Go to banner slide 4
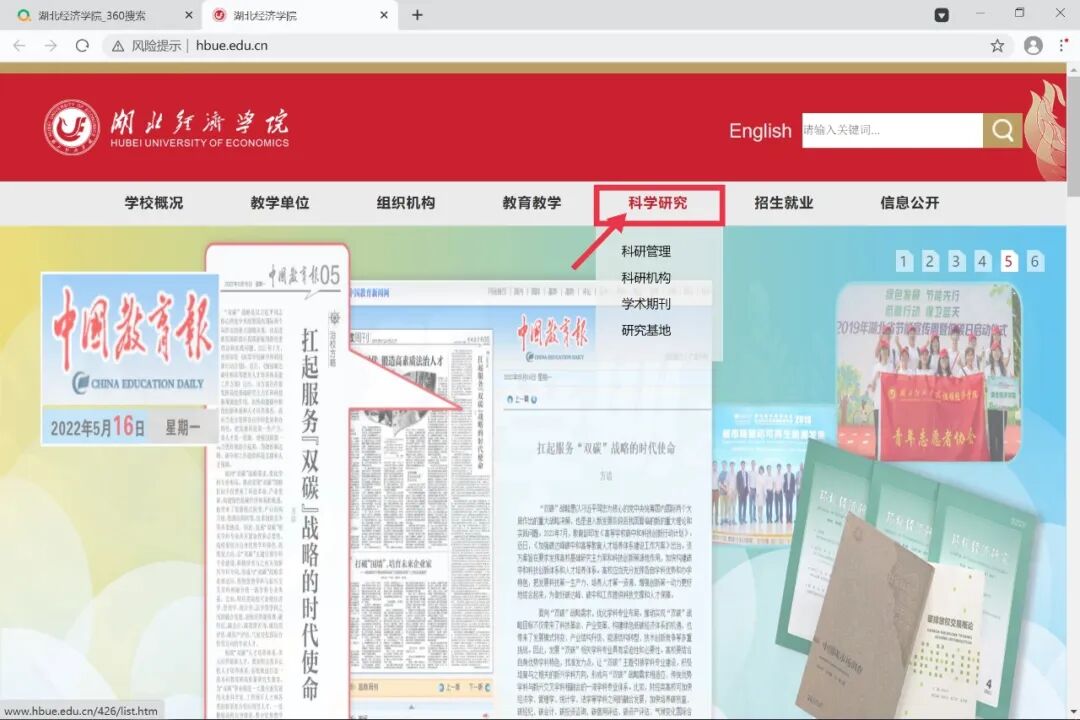 pos(982,261)
